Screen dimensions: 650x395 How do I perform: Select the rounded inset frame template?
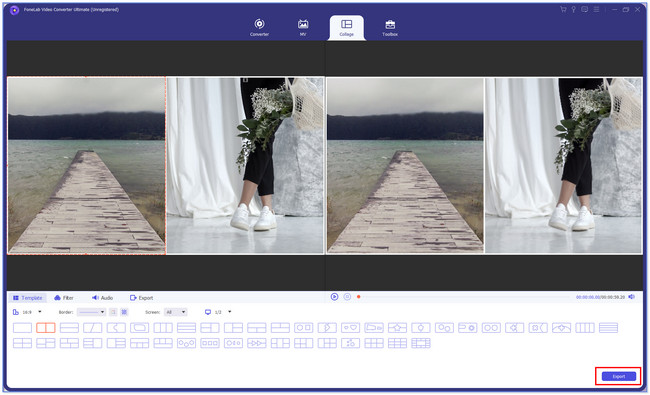click(139, 328)
